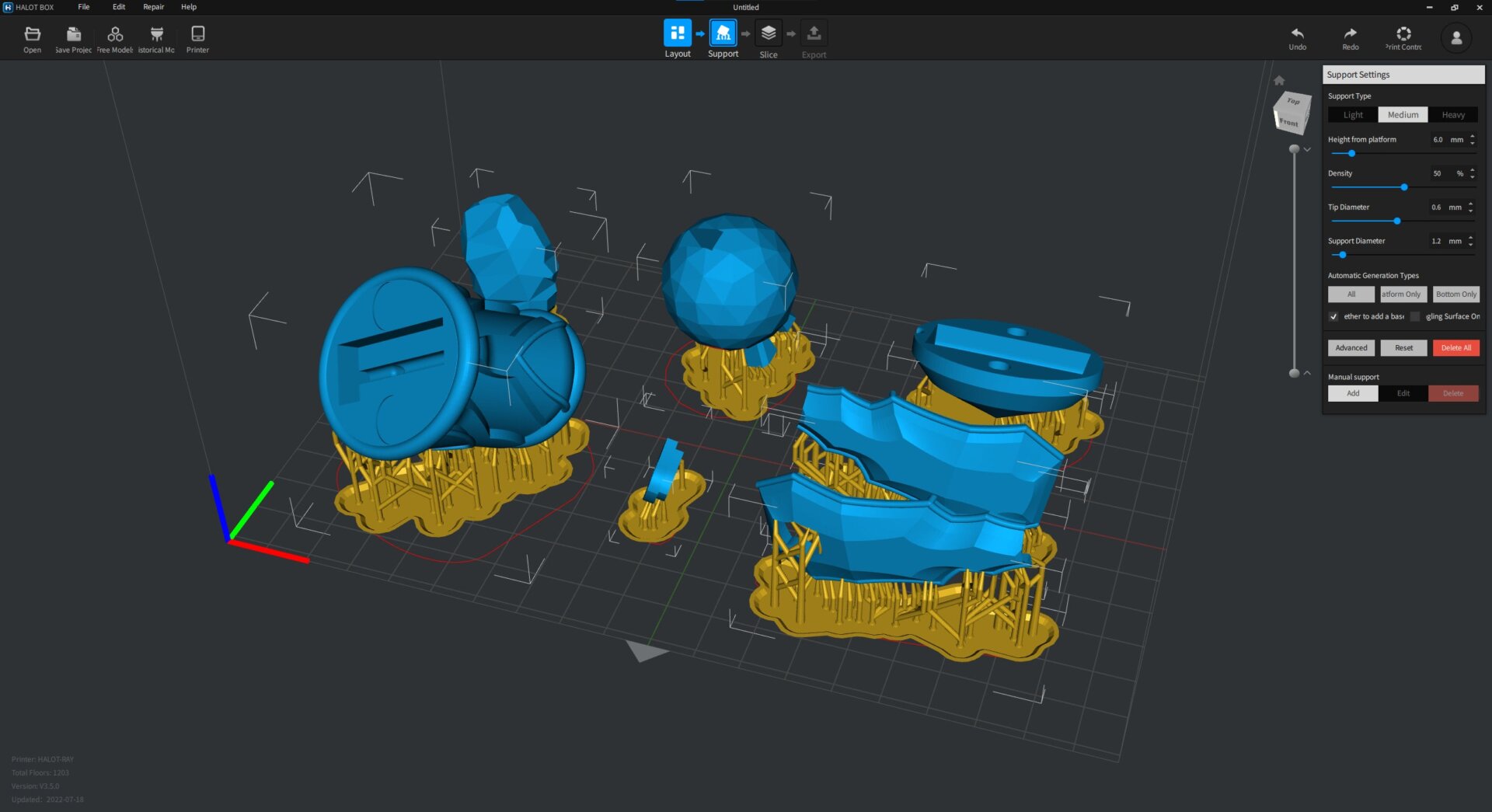Increase the Height from platform stepper value
This screenshot has height=812, width=1492.
[1472, 136]
